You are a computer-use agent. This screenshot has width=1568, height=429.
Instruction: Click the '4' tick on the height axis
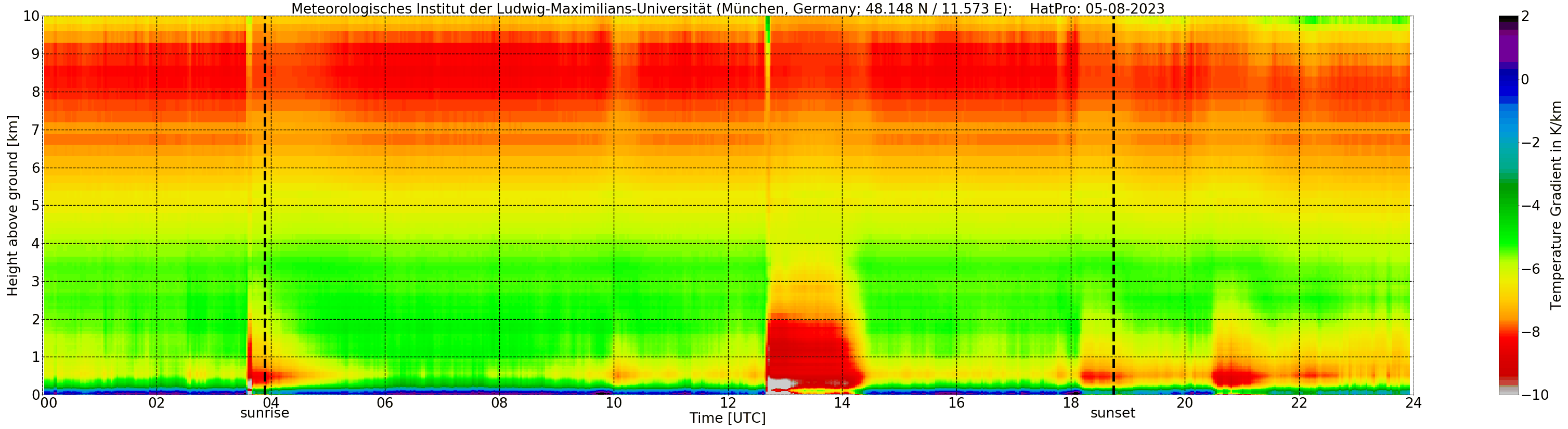(x=35, y=244)
